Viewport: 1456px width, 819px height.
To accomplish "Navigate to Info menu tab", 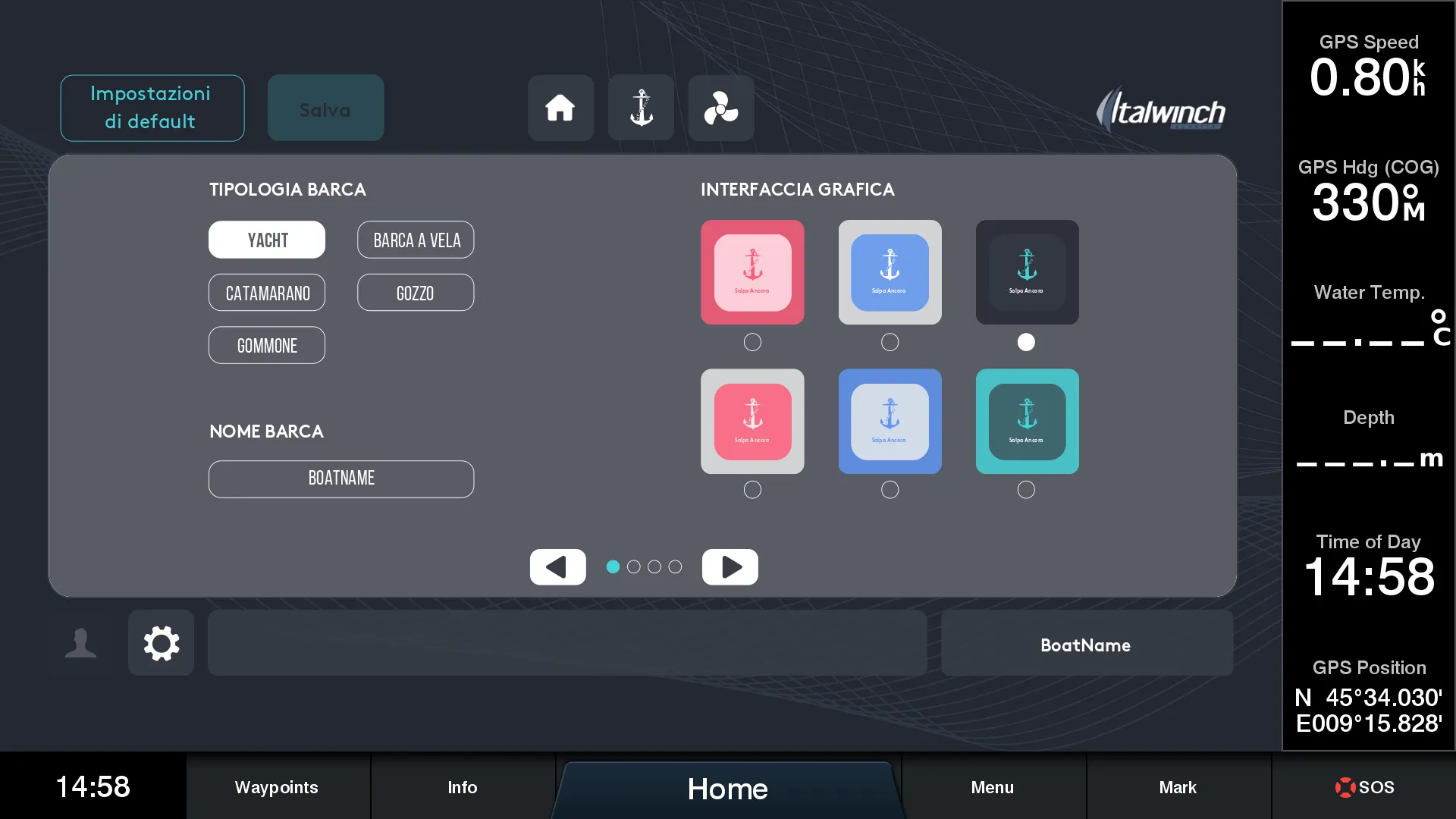I will click(462, 787).
